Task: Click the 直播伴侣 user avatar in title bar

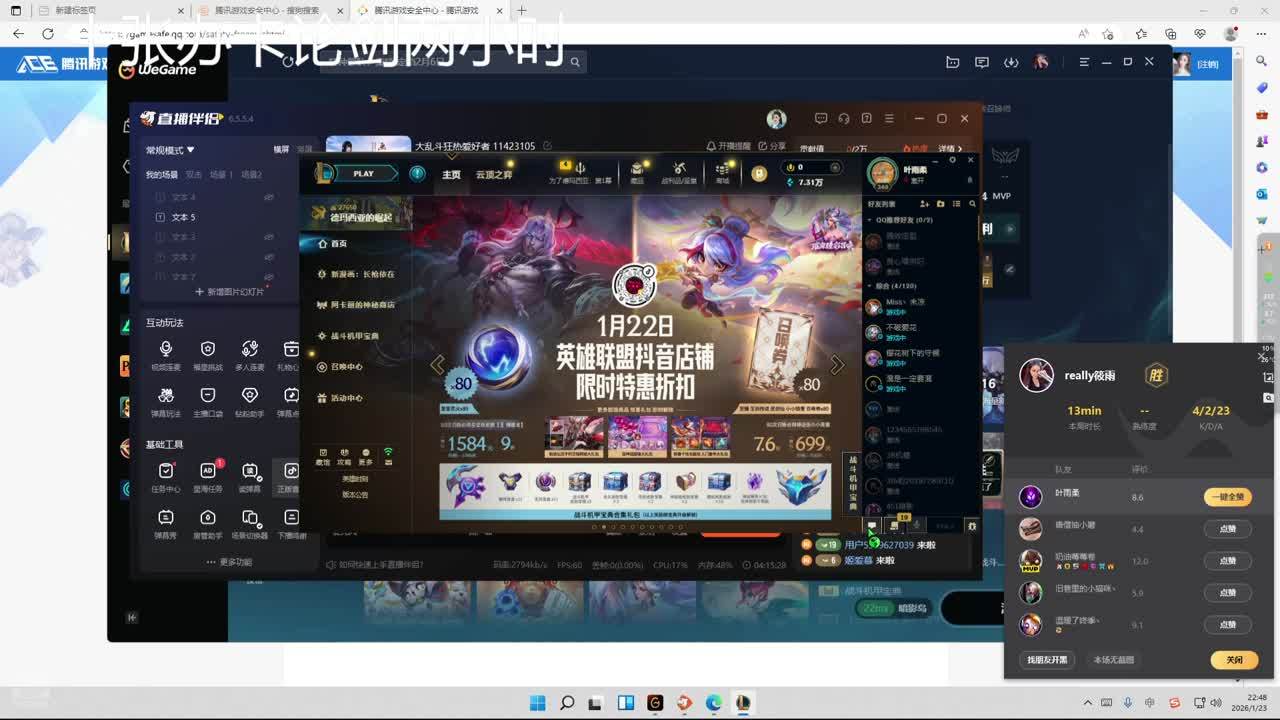Action: (x=776, y=118)
